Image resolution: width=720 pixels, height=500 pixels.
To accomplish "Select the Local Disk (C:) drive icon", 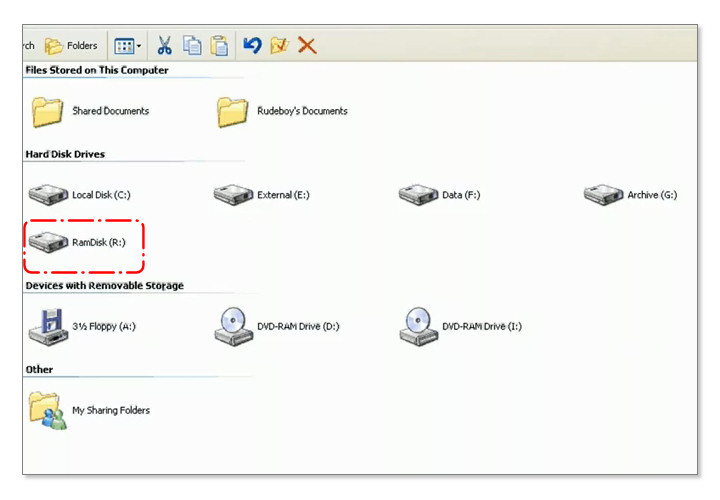I will pyautogui.click(x=48, y=195).
